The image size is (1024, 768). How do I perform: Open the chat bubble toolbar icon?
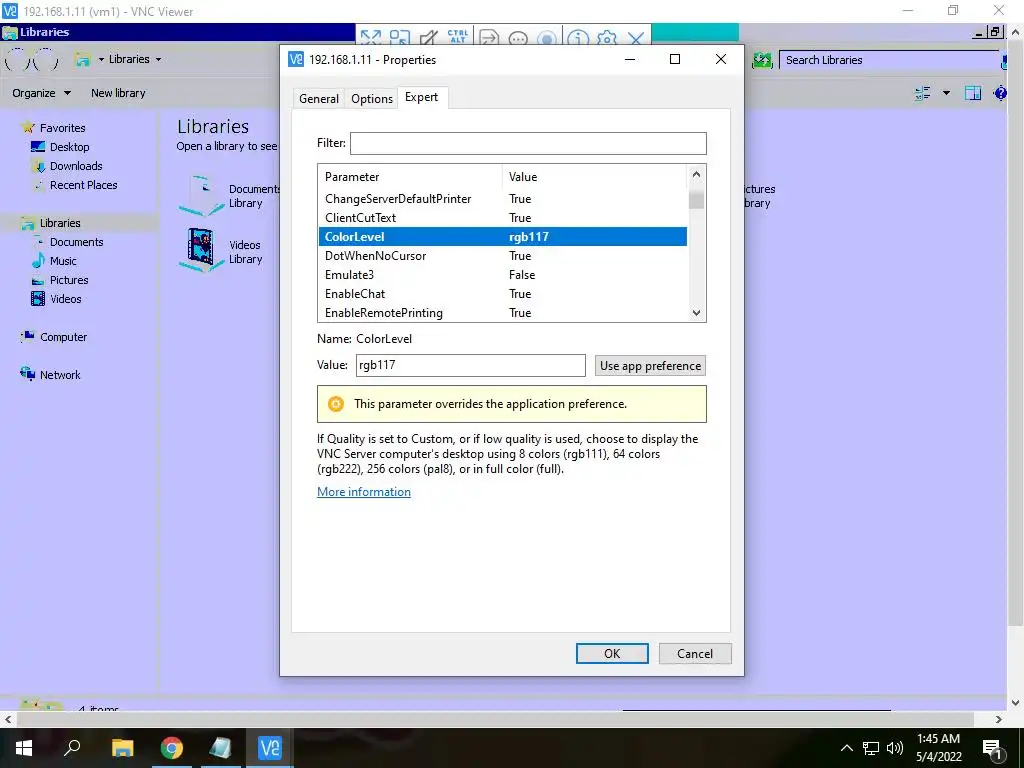[x=518, y=38]
